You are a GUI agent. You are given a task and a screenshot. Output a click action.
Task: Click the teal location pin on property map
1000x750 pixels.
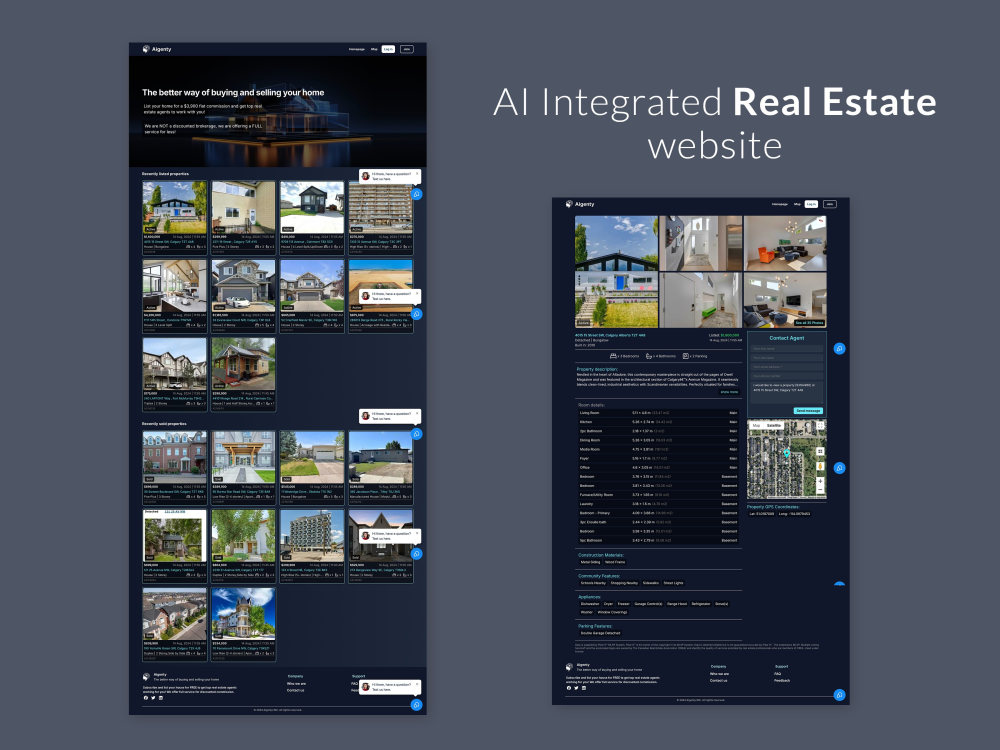click(787, 453)
